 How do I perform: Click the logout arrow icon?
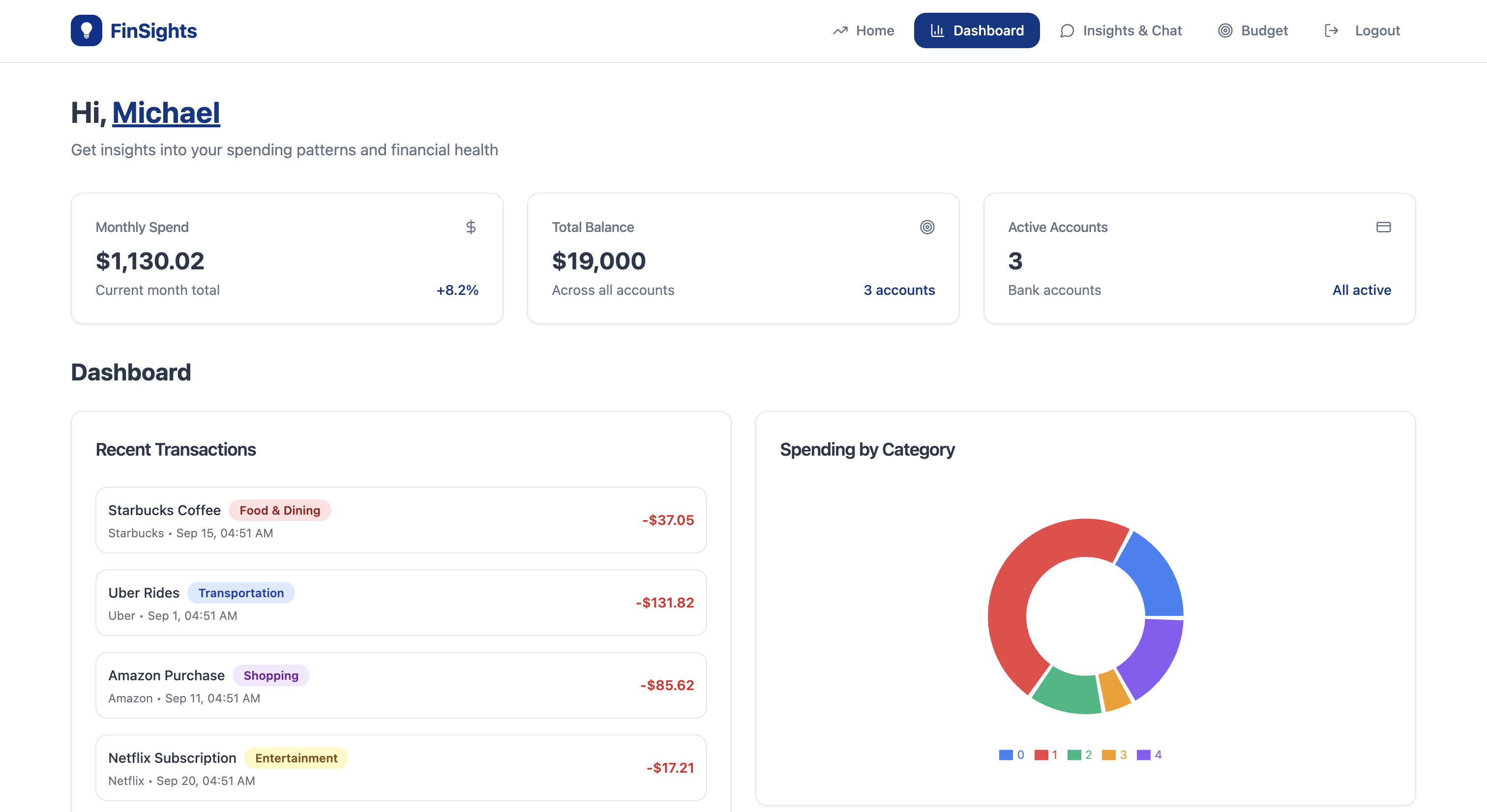coord(1331,30)
